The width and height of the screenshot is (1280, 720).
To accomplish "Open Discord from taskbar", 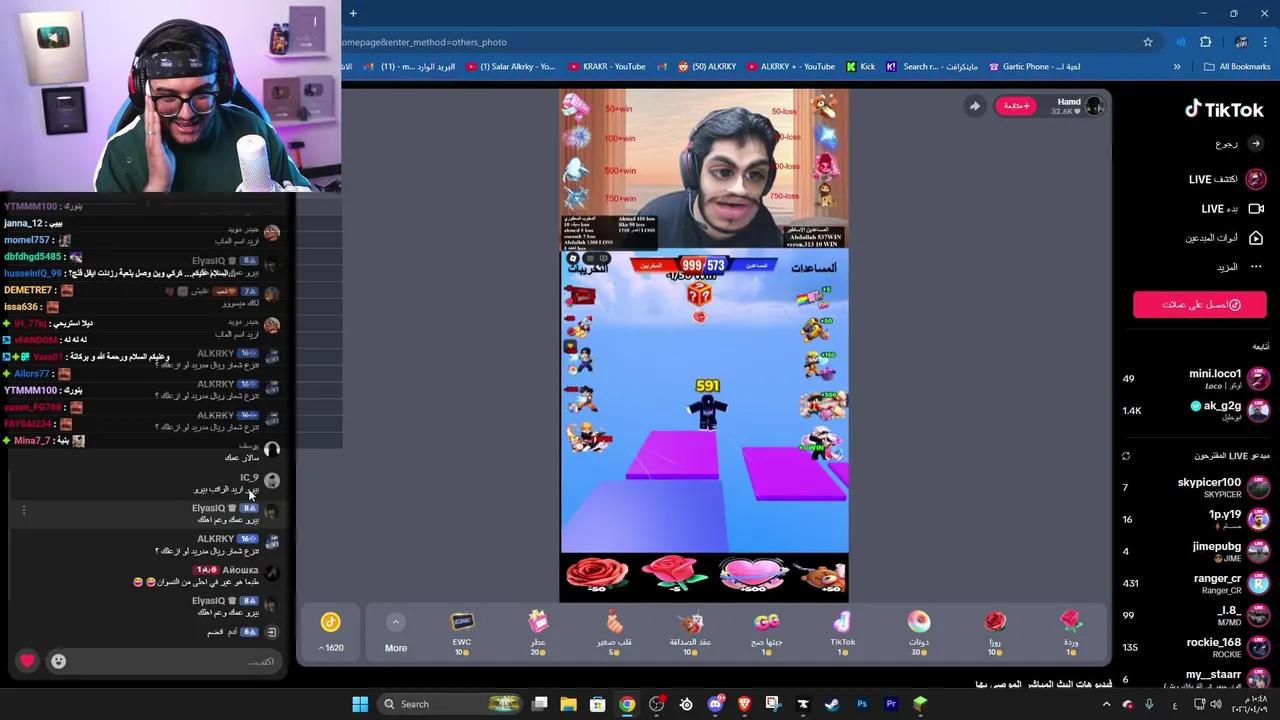I will point(715,704).
